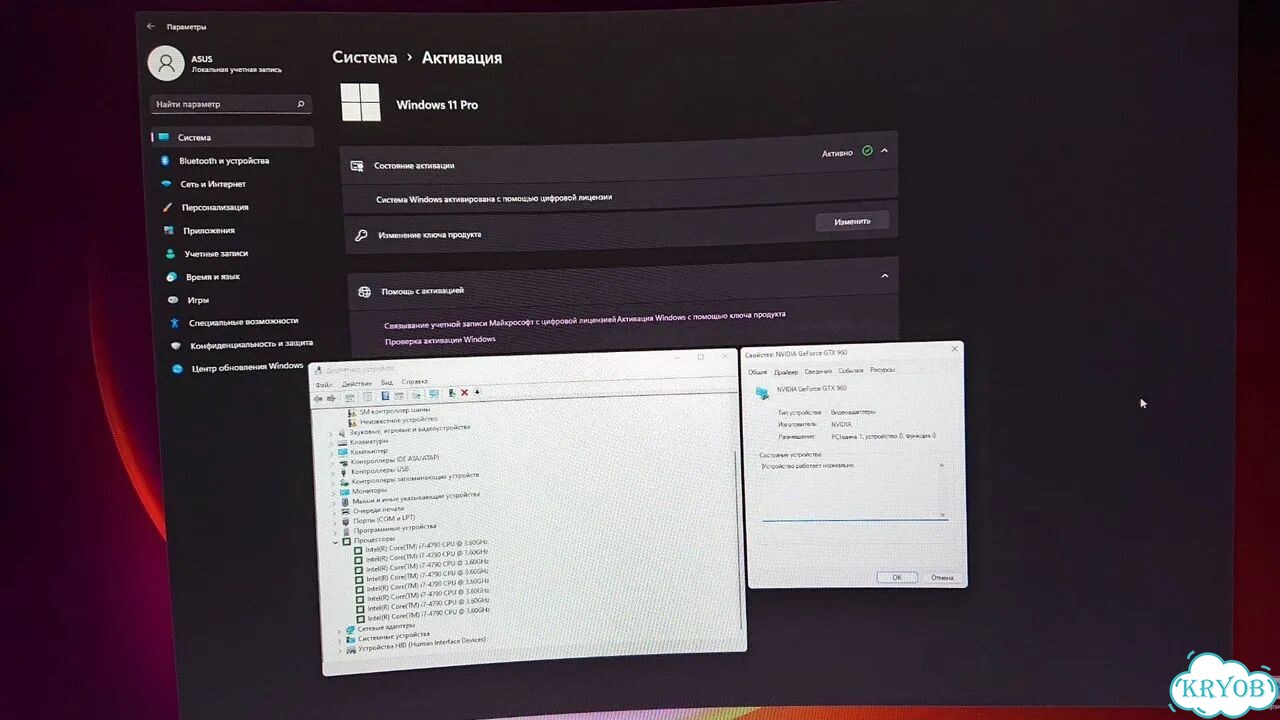Open the ASUS account avatar
Image resolution: width=1280 pixels, height=720 pixels.
pos(165,63)
